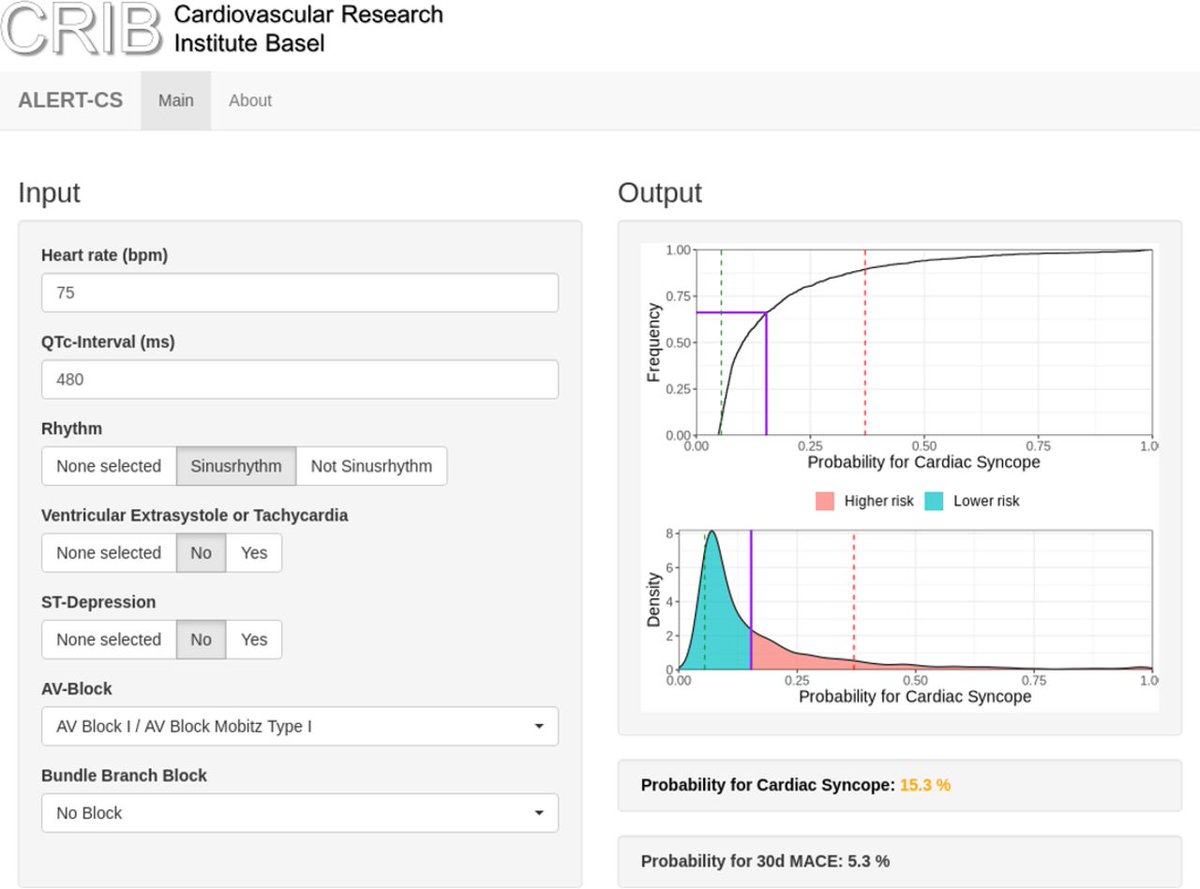Click the Lower risk legend swatch
This screenshot has width=1200, height=889.
click(935, 501)
